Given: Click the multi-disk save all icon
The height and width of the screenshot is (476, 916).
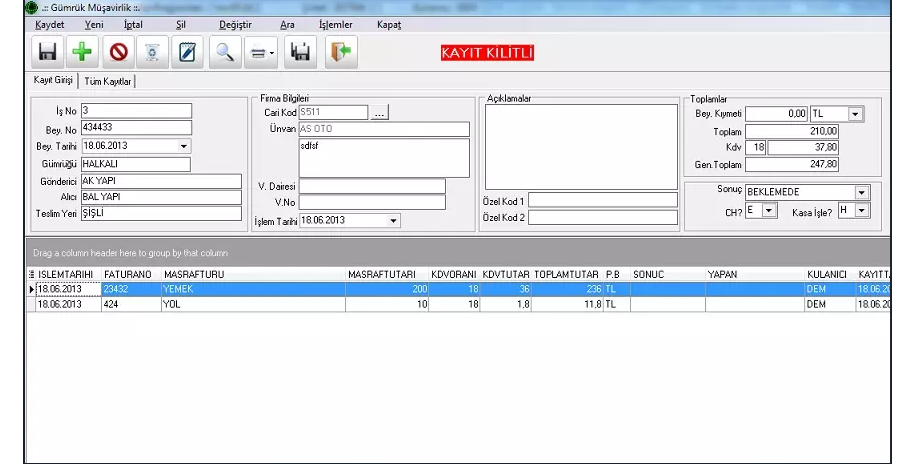Looking at the screenshot, I should (300, 53).
